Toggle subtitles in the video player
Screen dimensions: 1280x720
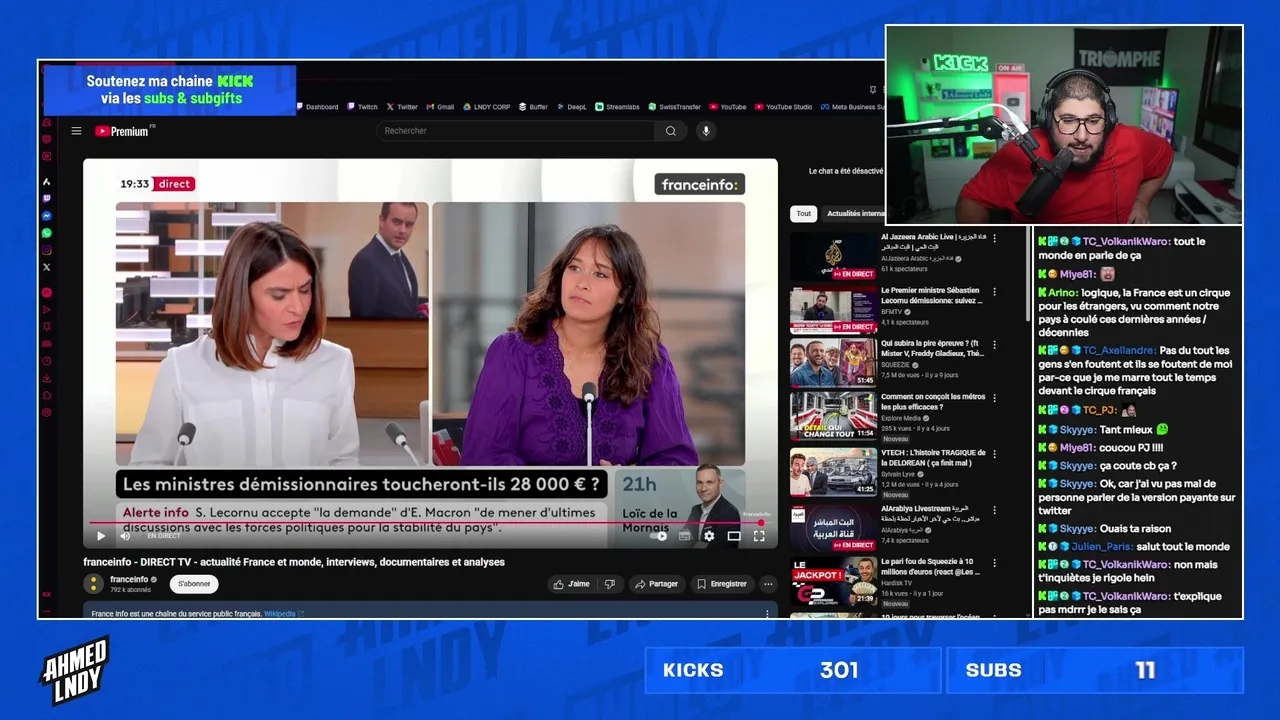pos(684,536)
